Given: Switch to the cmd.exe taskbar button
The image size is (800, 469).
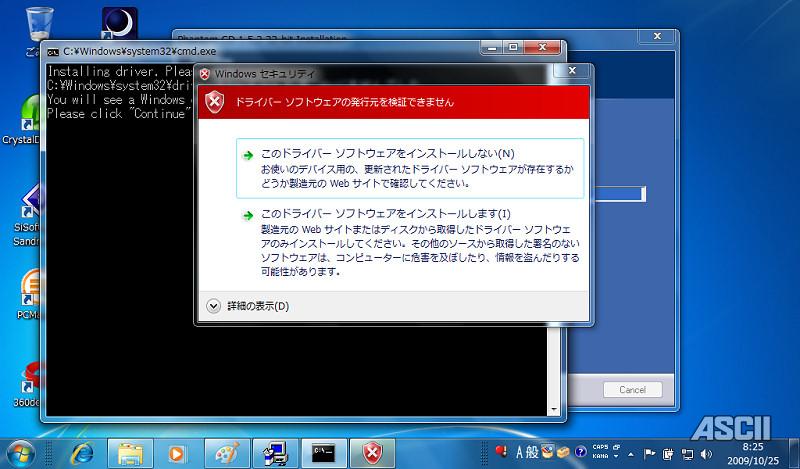Looking at the screenshot, I should 324,453.
